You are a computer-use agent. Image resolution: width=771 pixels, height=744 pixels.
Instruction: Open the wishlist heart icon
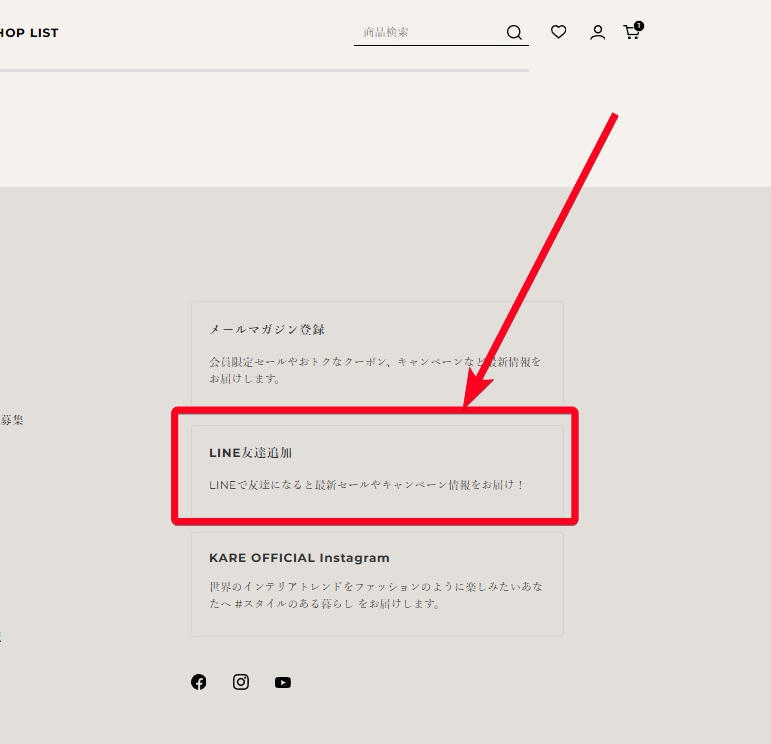pyautogui.click(x=559, y=32)
